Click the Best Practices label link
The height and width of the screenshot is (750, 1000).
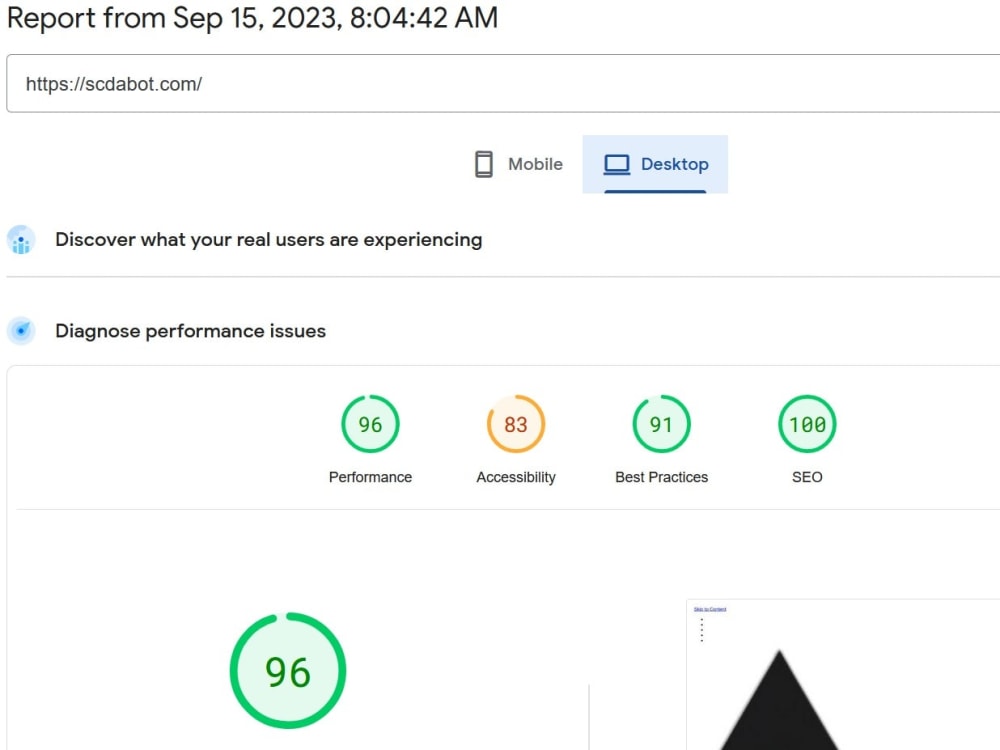(x=661, y=477)
